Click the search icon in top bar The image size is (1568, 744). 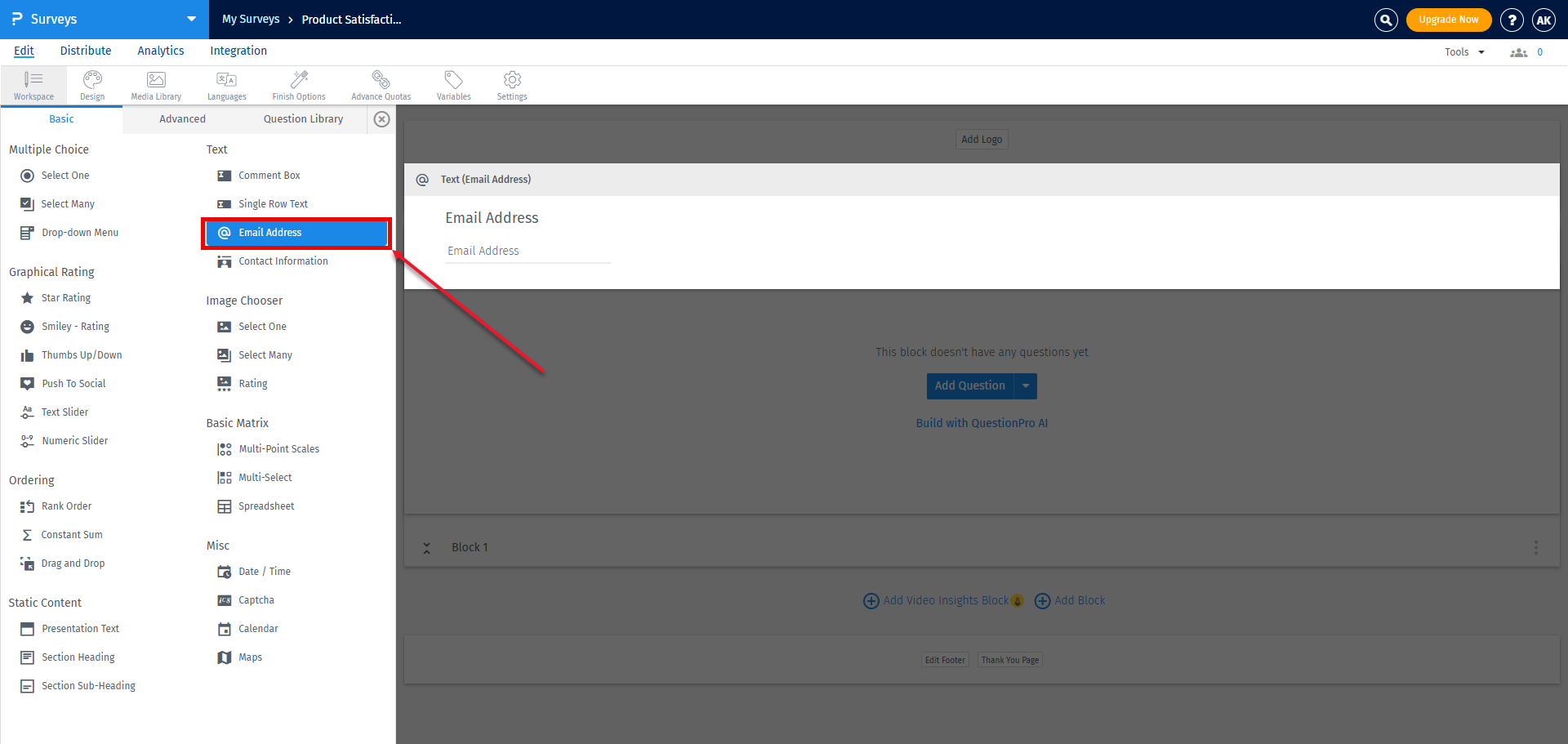pos(1386,20)
